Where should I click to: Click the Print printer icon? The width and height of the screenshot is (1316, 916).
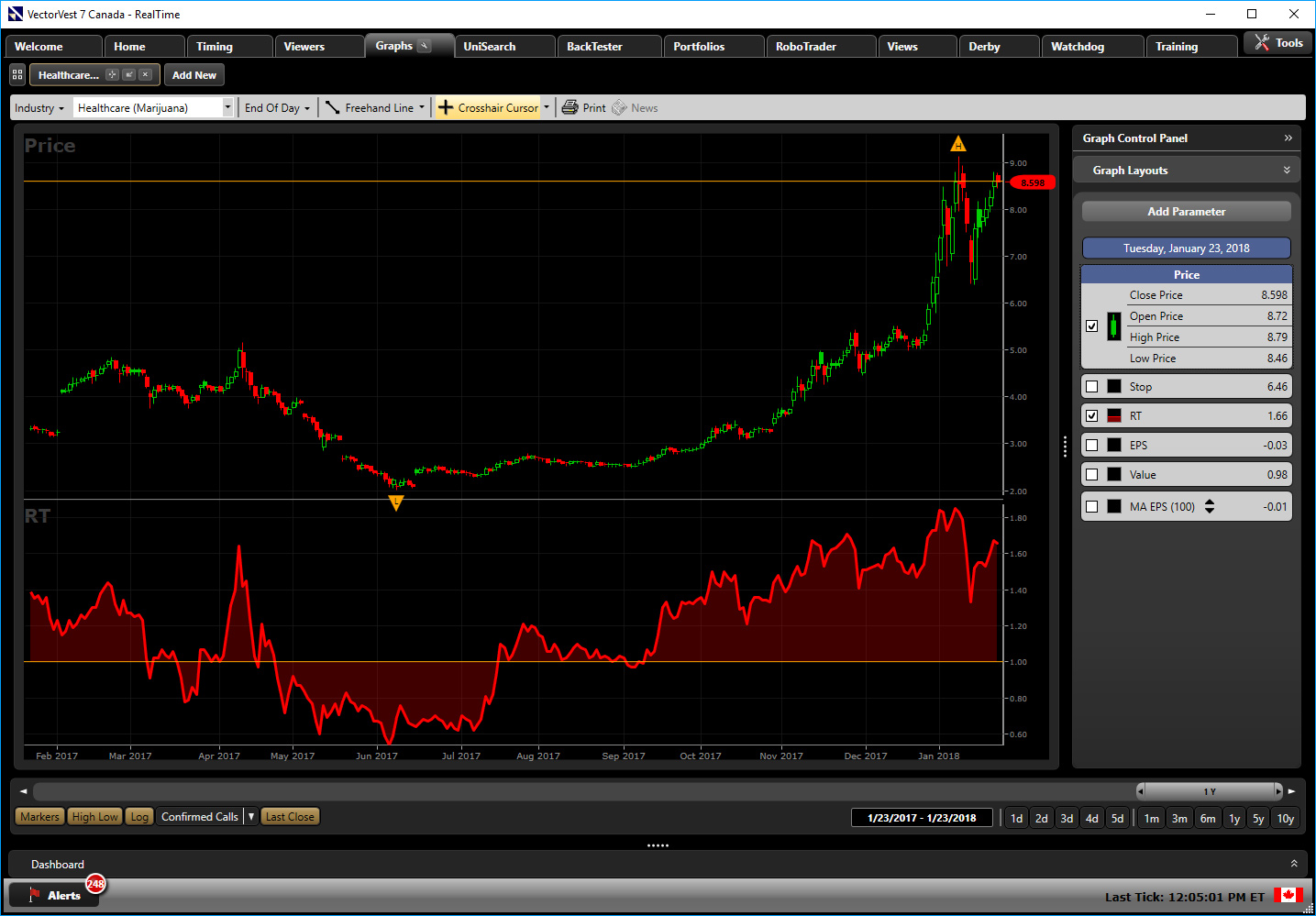[x=570, y=108]
